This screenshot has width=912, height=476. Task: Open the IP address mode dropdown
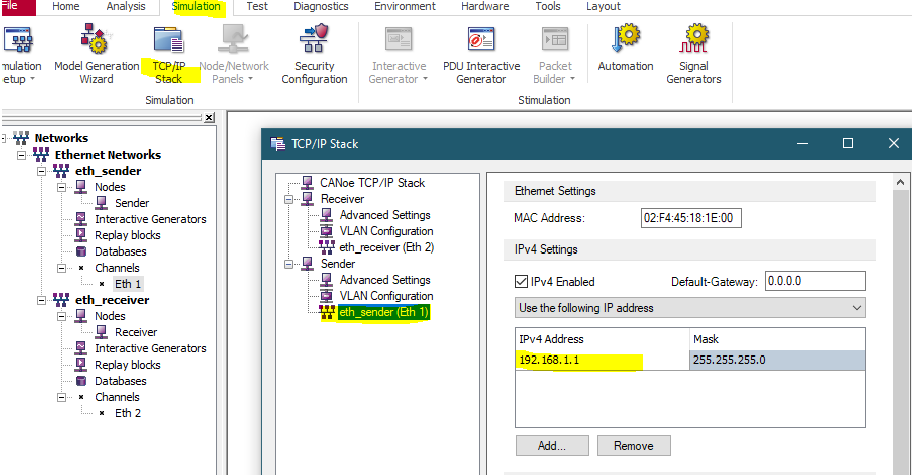690,308
